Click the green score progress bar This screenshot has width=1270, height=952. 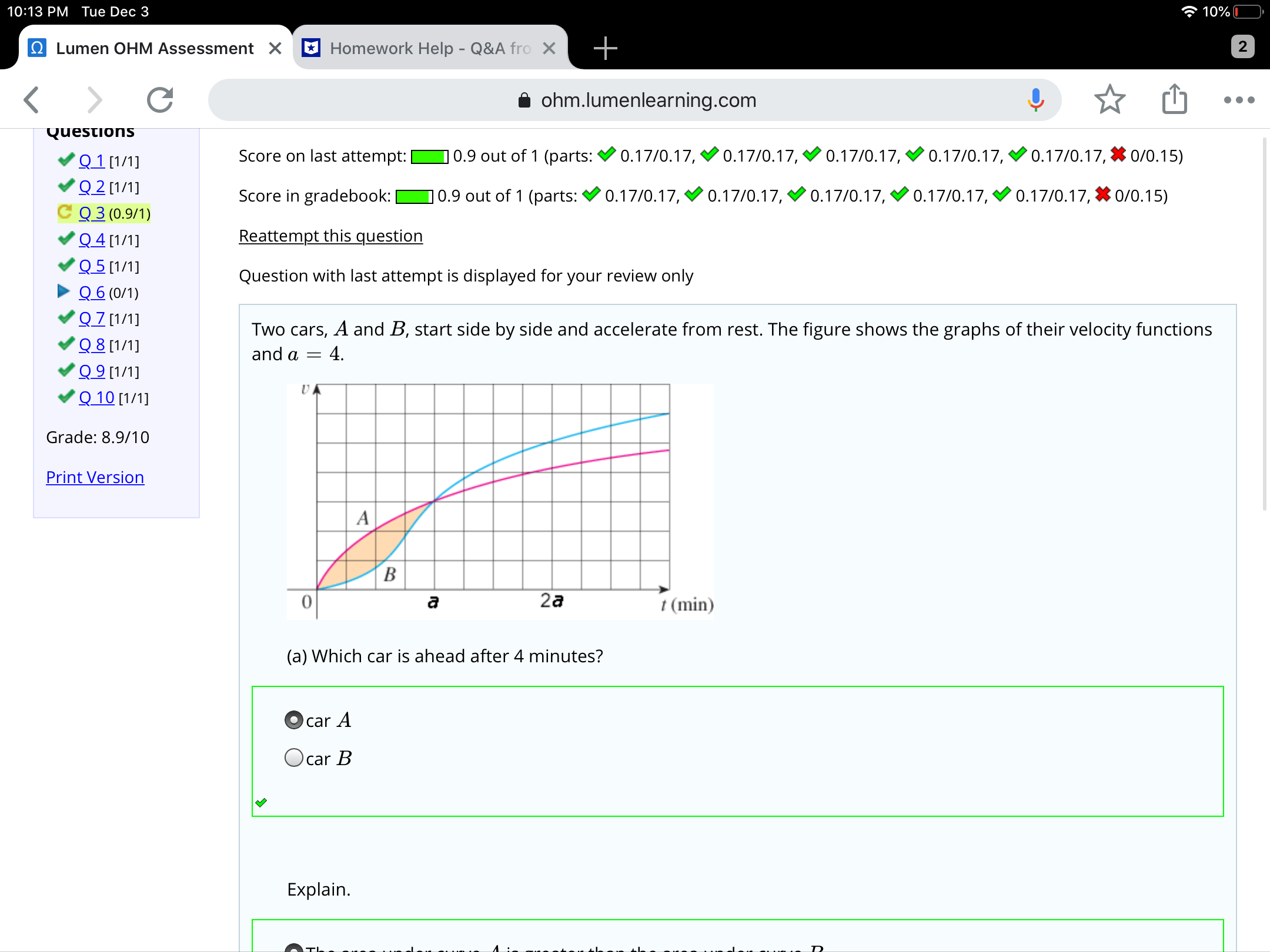(x=428, y=156)
